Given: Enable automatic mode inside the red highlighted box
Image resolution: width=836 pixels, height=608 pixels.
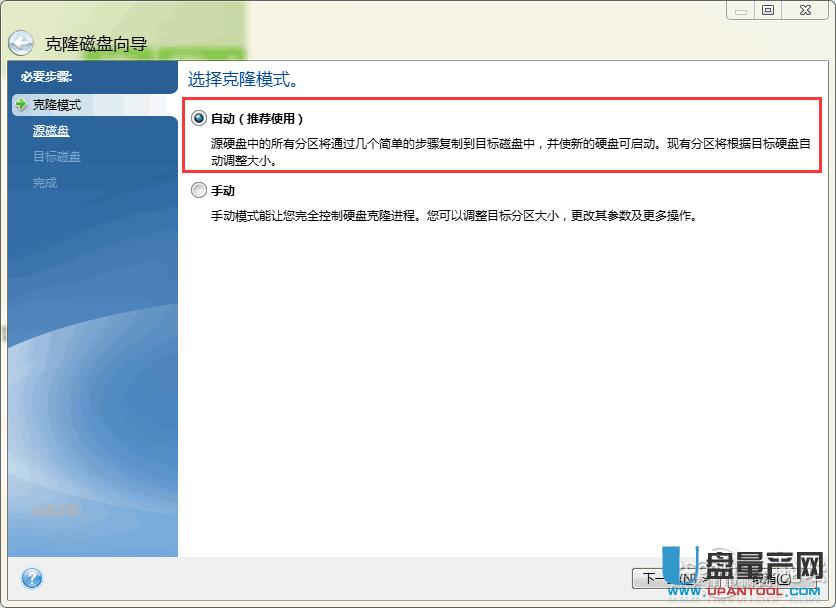Looking at the screenshot, I should pos(199,117).
